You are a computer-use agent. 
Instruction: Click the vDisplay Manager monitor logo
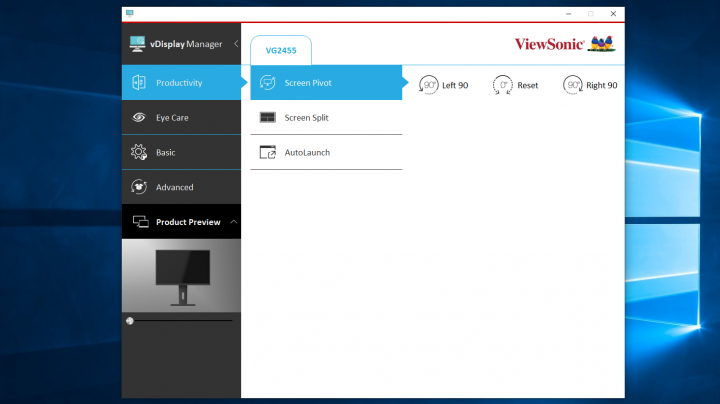[137, 44]
